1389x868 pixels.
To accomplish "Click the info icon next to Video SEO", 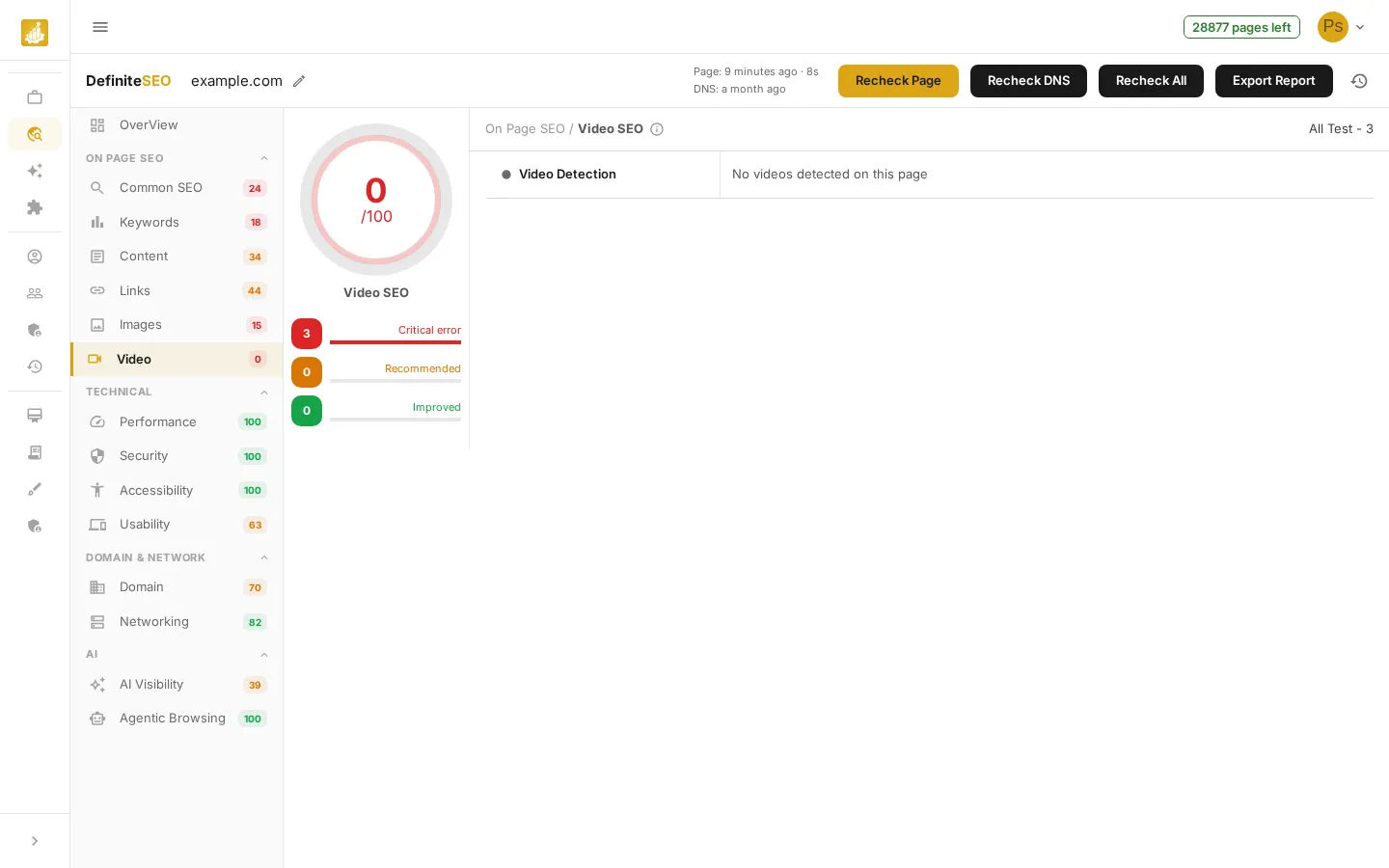I will pos(657,129).
